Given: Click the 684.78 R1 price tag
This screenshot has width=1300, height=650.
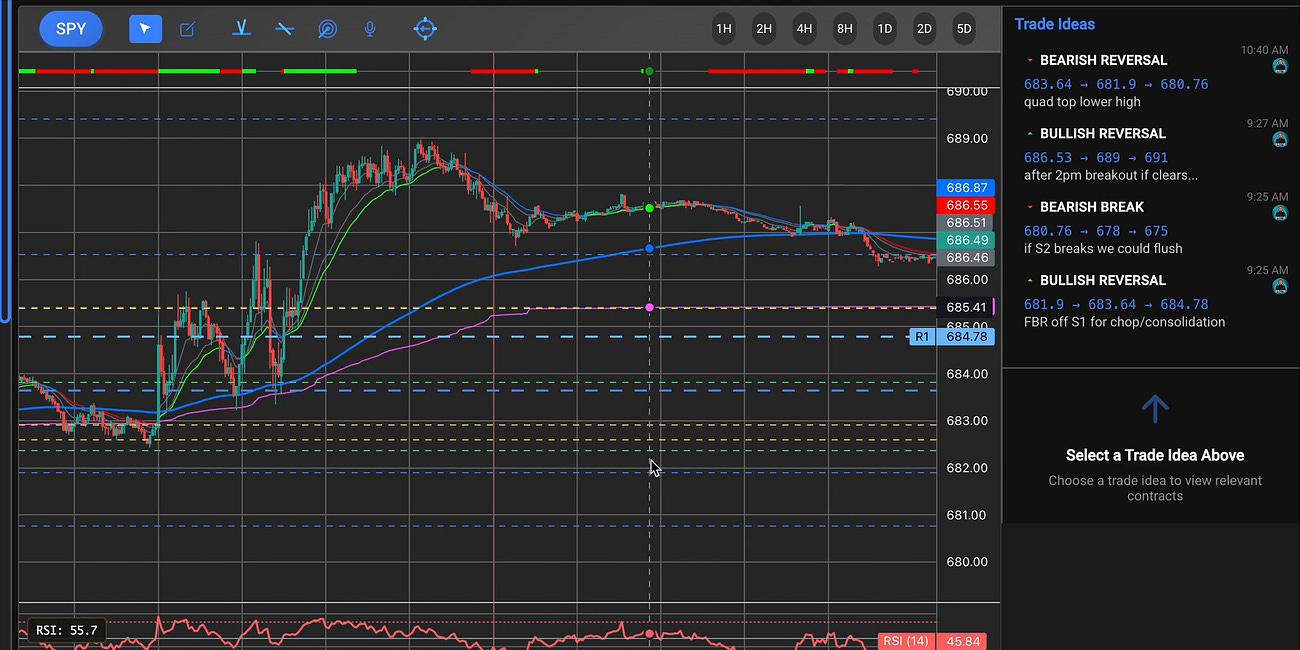Looking at the screenshot, I should (967, 337).
